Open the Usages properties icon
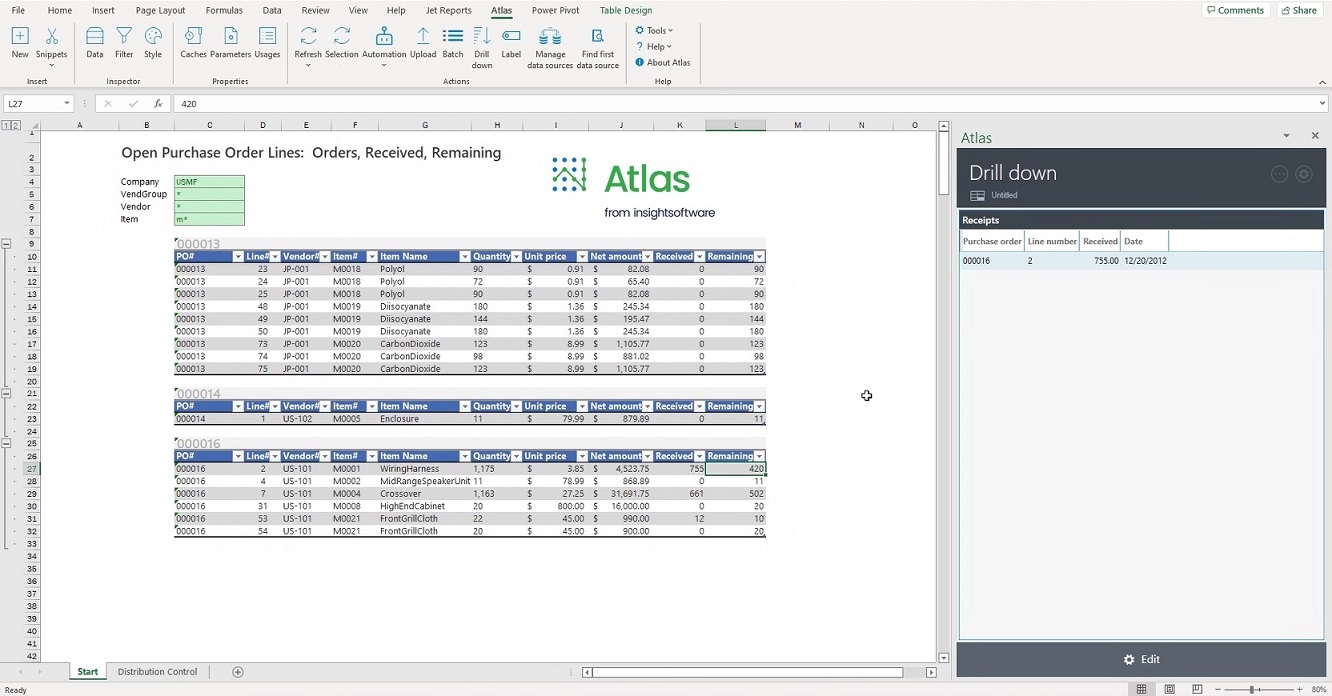Screen dimensions: 1332x696 coord(267,42)
